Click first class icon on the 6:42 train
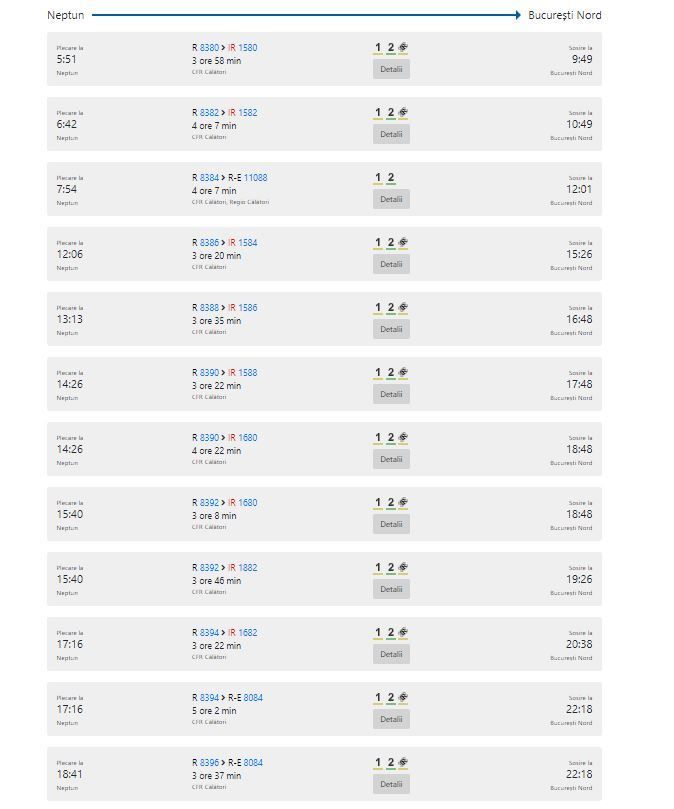This screenshot has width=674, height=809. [x=378, y=112]
